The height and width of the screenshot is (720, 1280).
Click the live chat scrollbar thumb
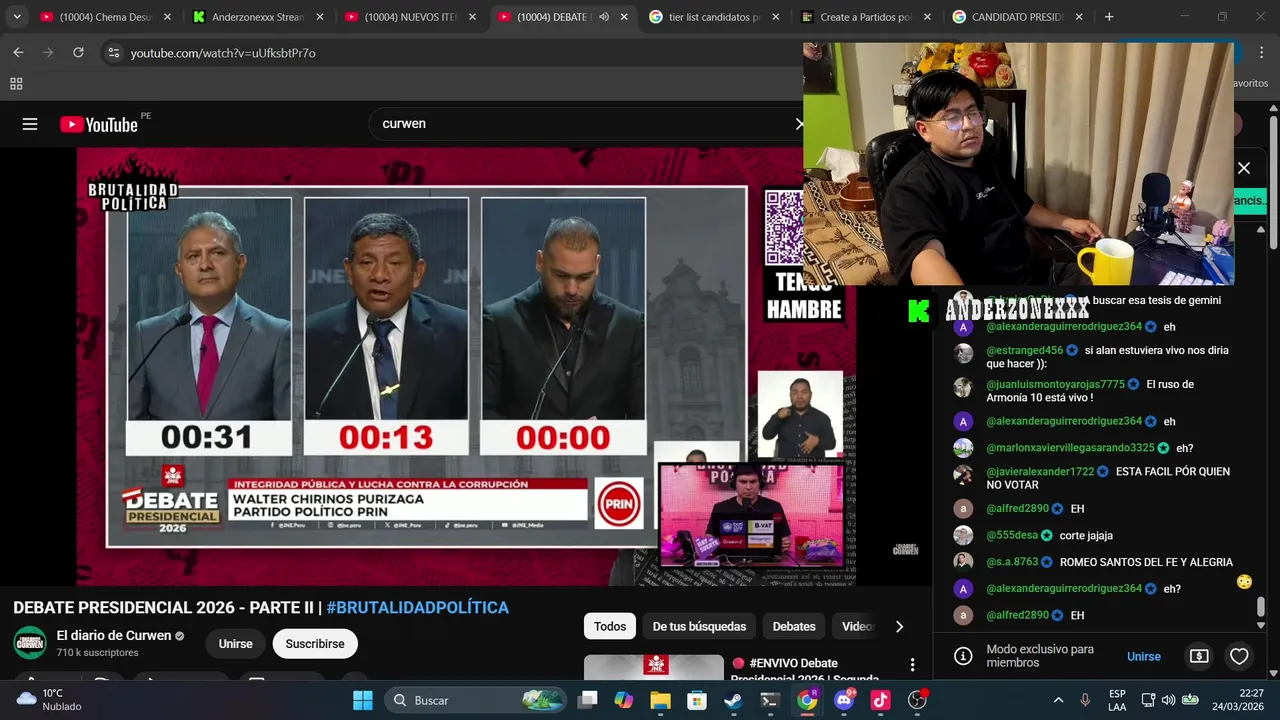point(1261,607)
